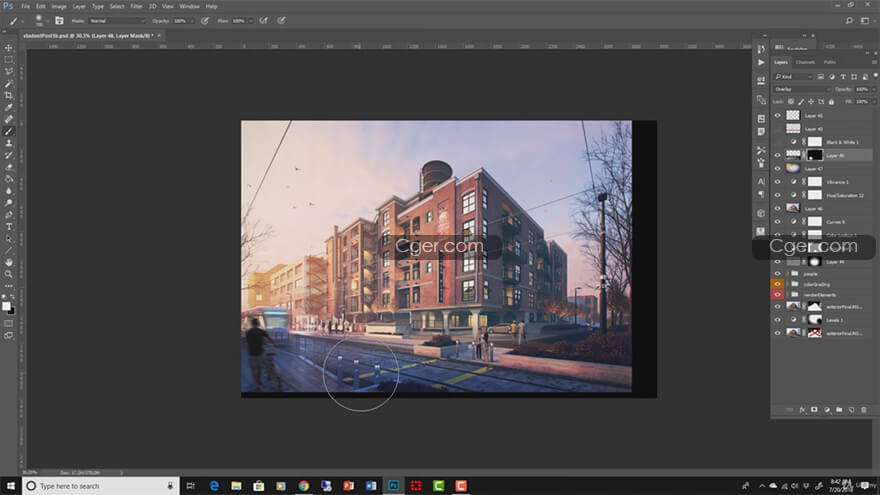Click the foreground color swatch
The image size is (880, 495).
tap(6, 306)
